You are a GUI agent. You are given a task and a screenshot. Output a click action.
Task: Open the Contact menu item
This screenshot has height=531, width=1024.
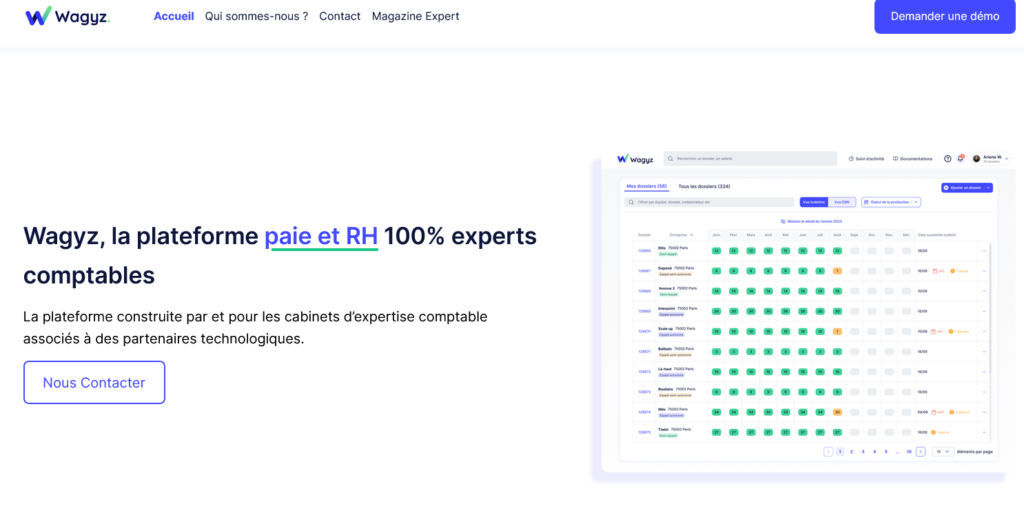pos(340,16)
